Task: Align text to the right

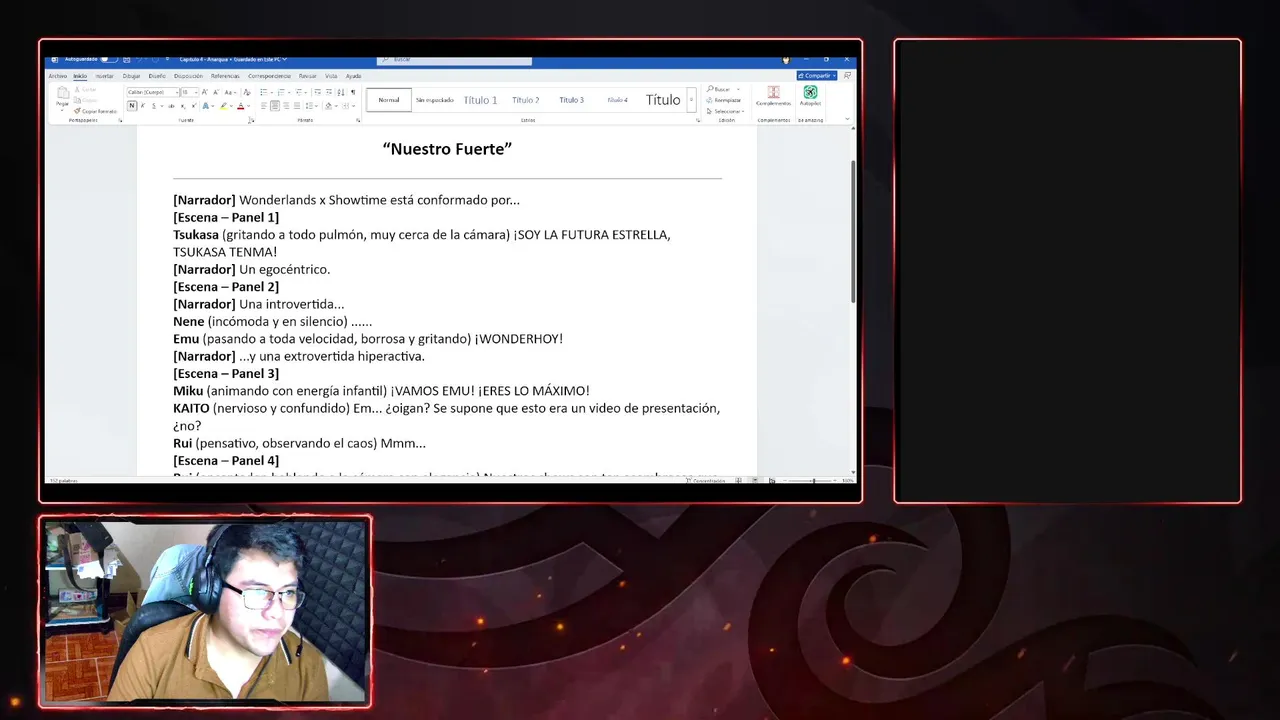Action: (x=286, y=106)
